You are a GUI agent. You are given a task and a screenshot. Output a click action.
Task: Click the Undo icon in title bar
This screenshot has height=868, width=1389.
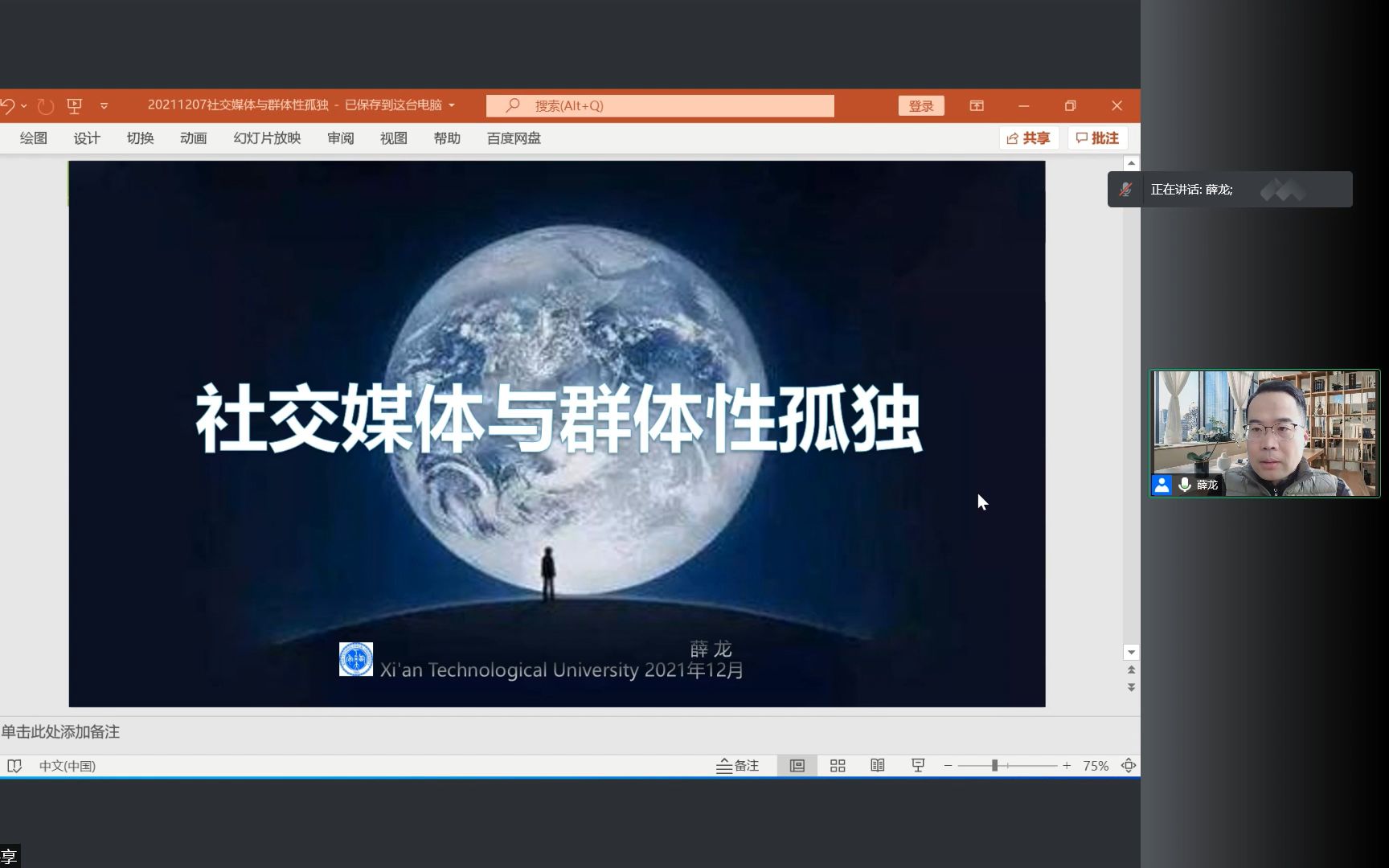pyautogui.click(x=7, y=105)
